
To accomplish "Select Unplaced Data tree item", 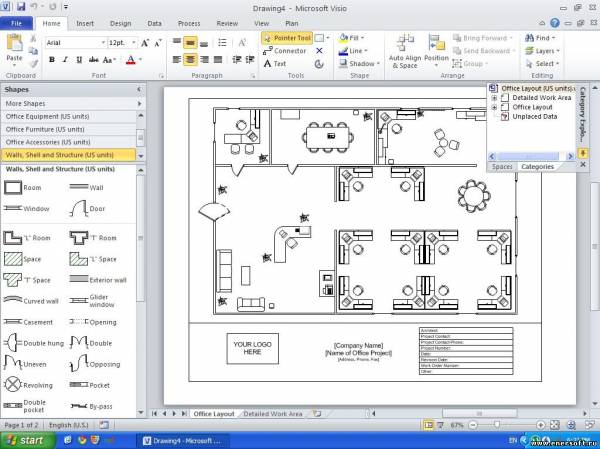I will 535,117.
